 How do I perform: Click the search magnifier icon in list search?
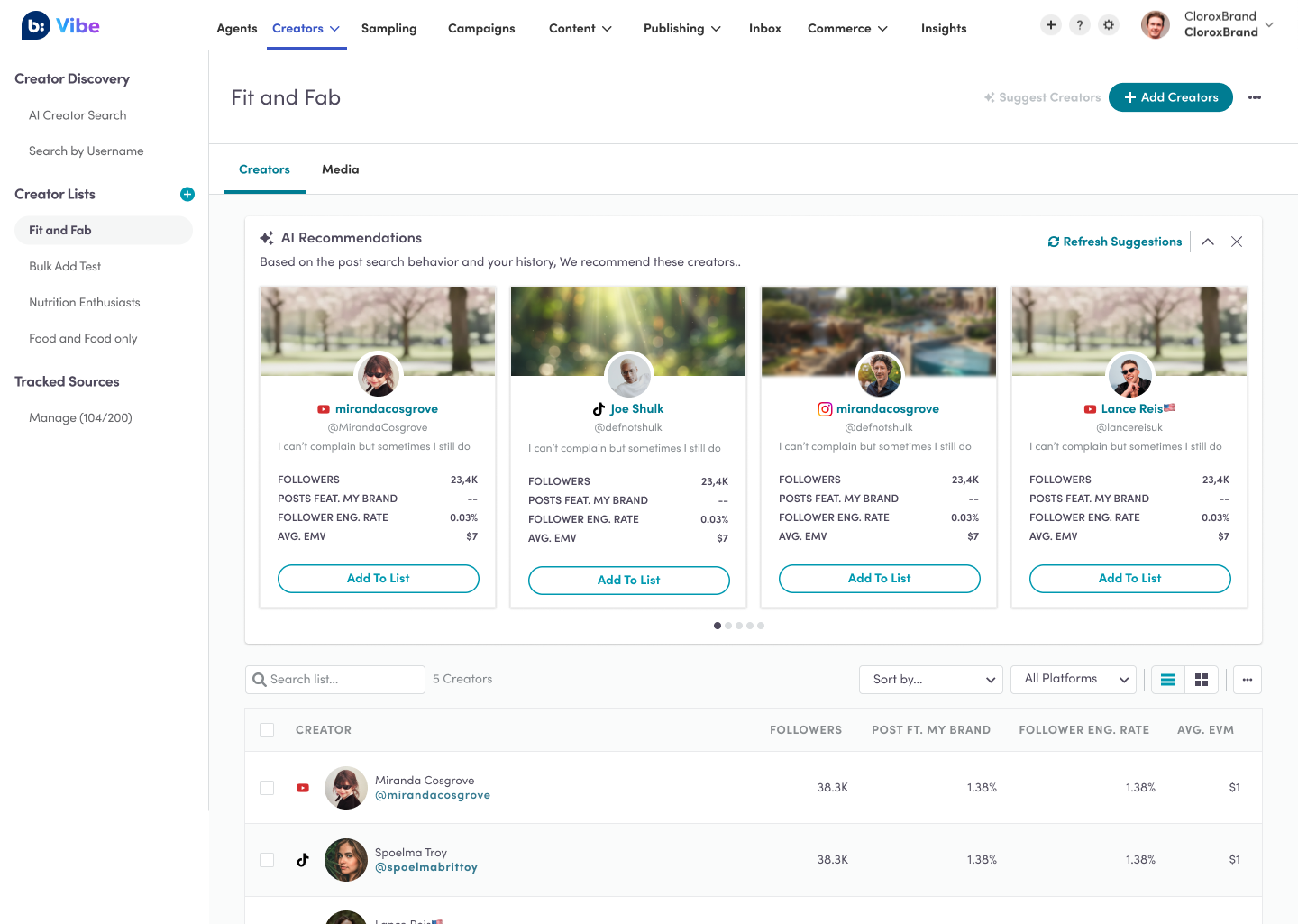point(260,680)
